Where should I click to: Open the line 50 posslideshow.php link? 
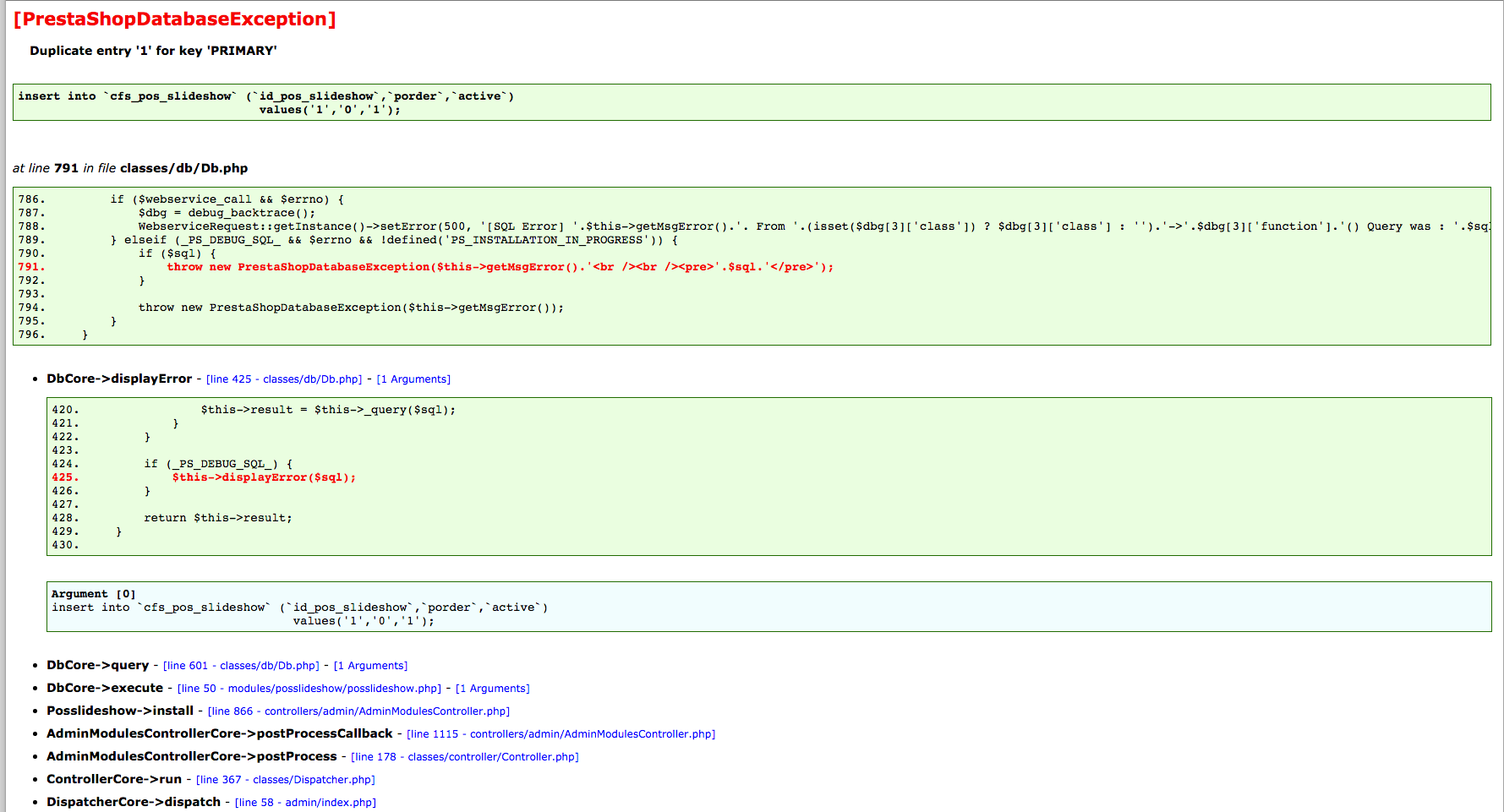pos(309,689)
